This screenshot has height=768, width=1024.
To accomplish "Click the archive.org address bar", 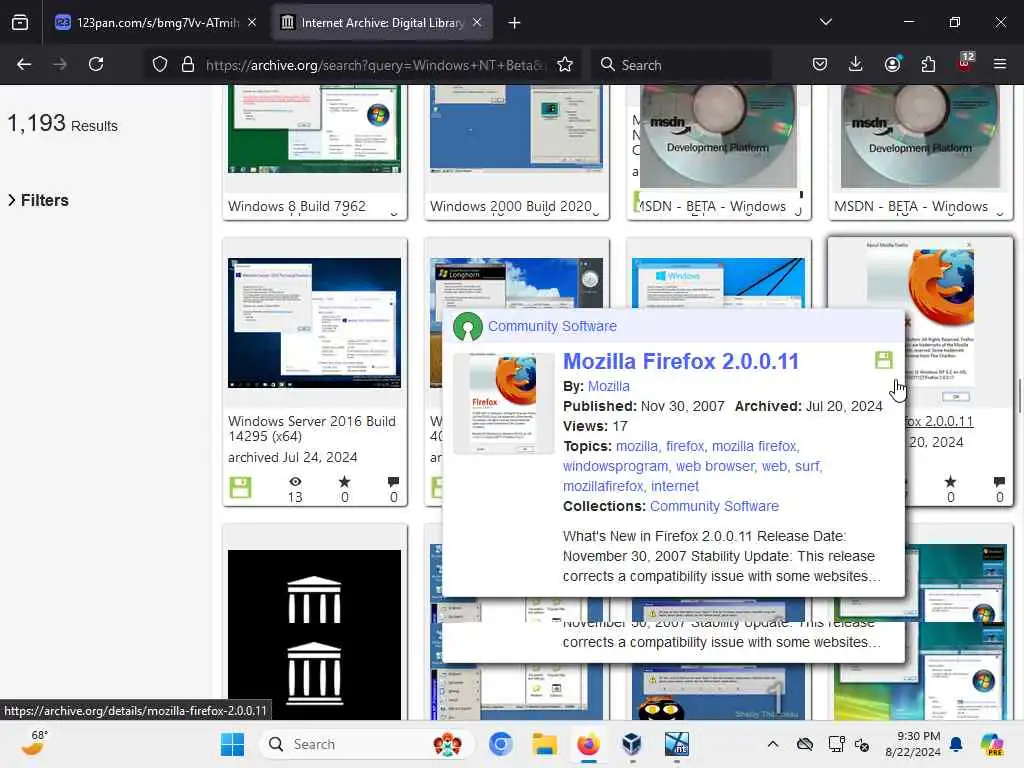I will (x=376, y=65).
